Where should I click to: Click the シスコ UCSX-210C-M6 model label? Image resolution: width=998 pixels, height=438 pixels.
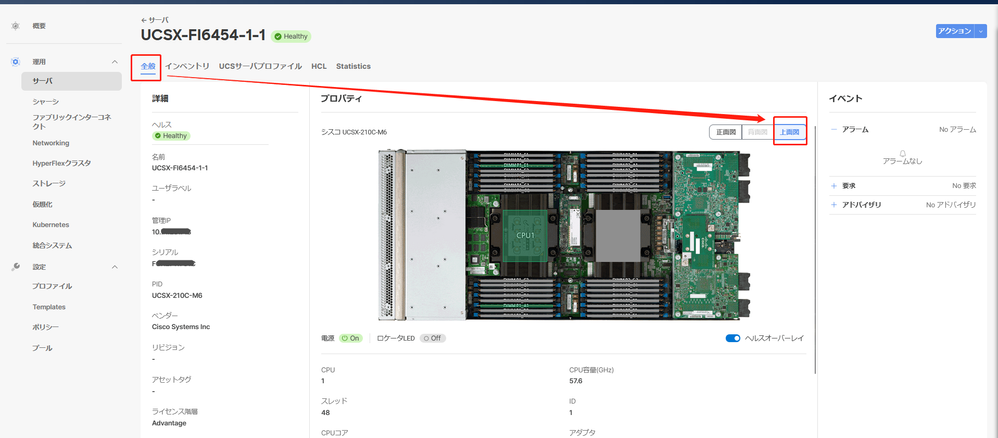point(355,132)
